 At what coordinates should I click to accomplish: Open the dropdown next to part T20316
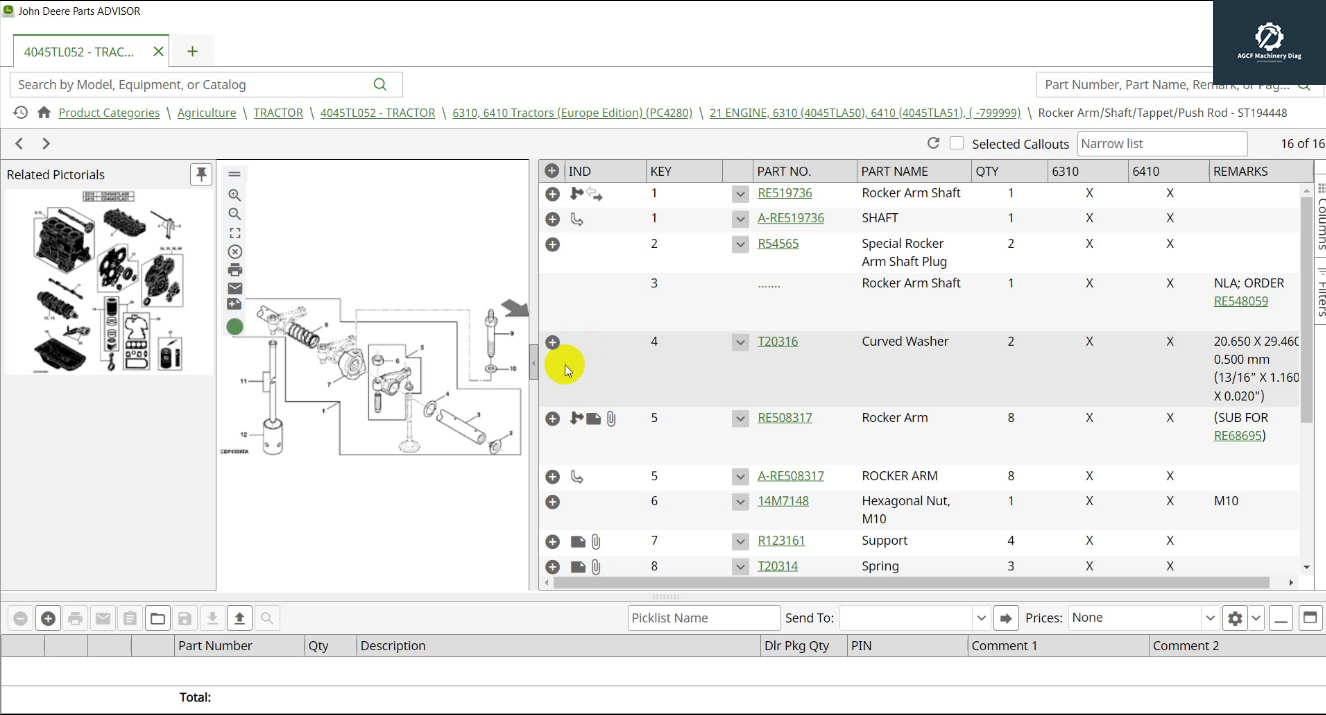[x=740, y=342]
